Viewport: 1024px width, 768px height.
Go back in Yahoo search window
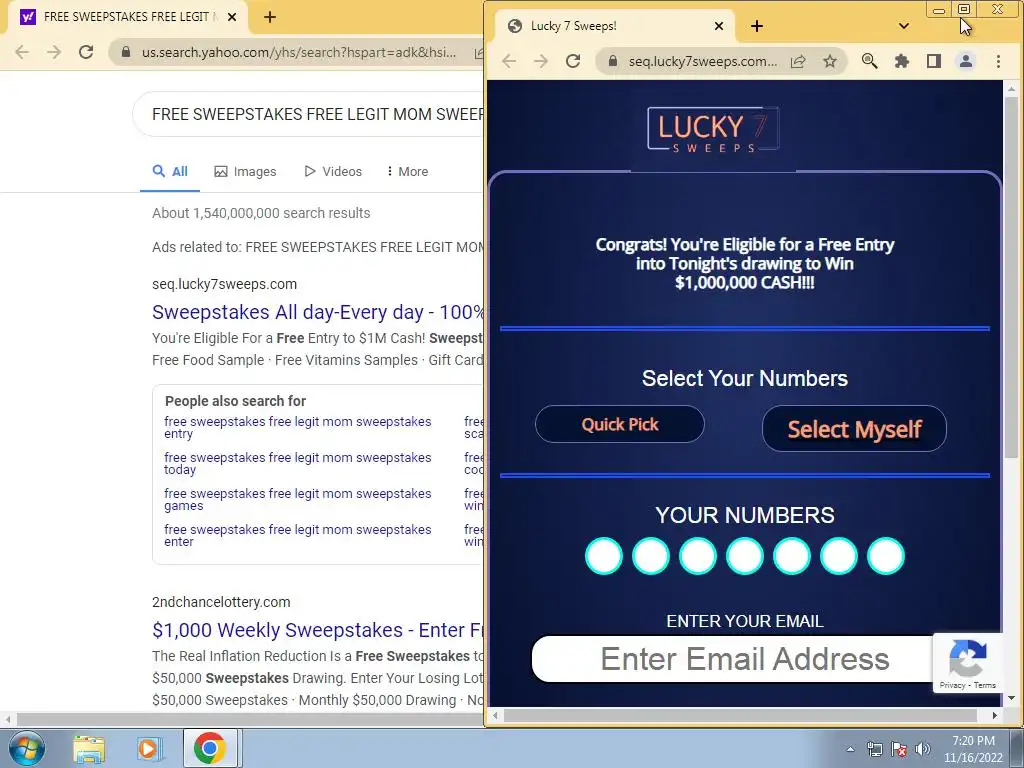coord(22,52)
